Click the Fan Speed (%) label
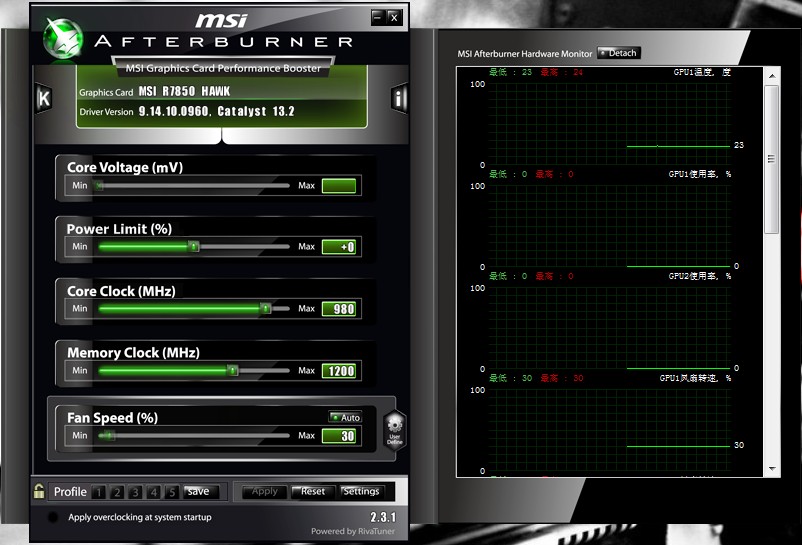 (113, 418)
